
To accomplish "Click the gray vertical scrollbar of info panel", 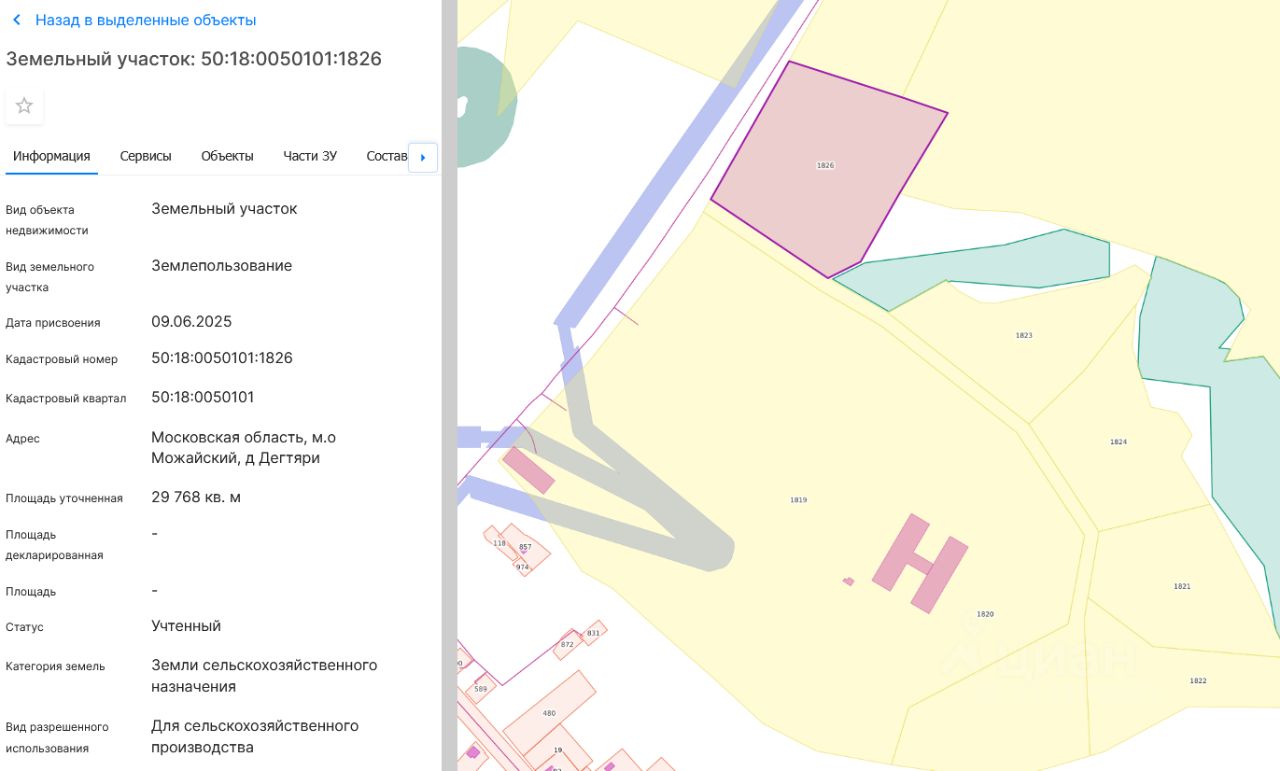I will [x=449, y=385].
